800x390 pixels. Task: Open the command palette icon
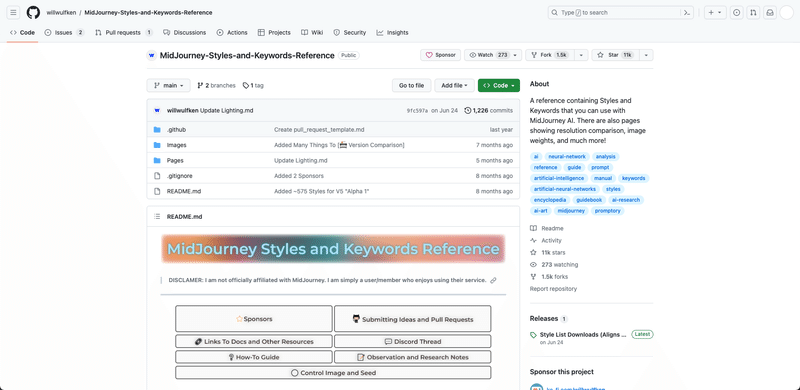tap(687, 13)
